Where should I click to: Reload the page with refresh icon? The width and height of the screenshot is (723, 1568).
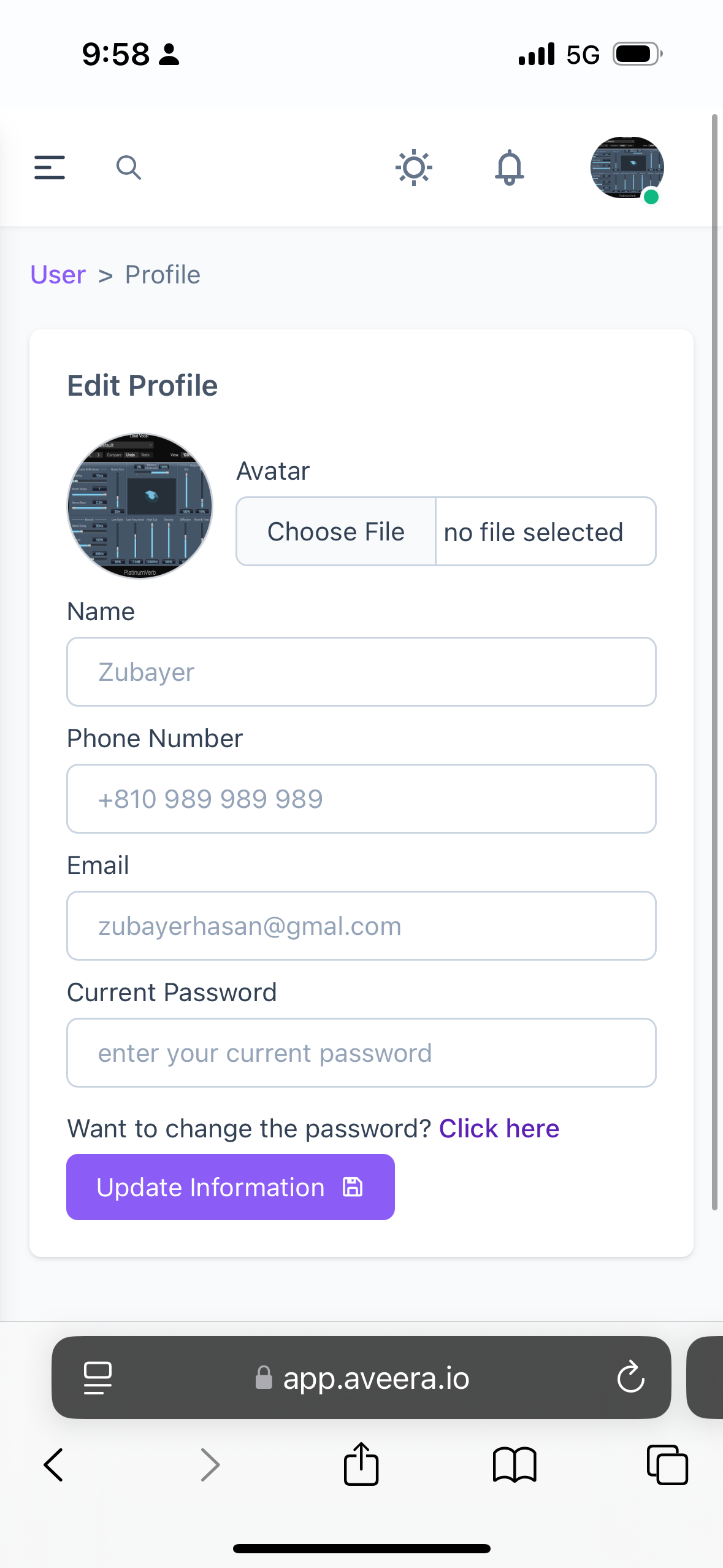coord(630,1378)
